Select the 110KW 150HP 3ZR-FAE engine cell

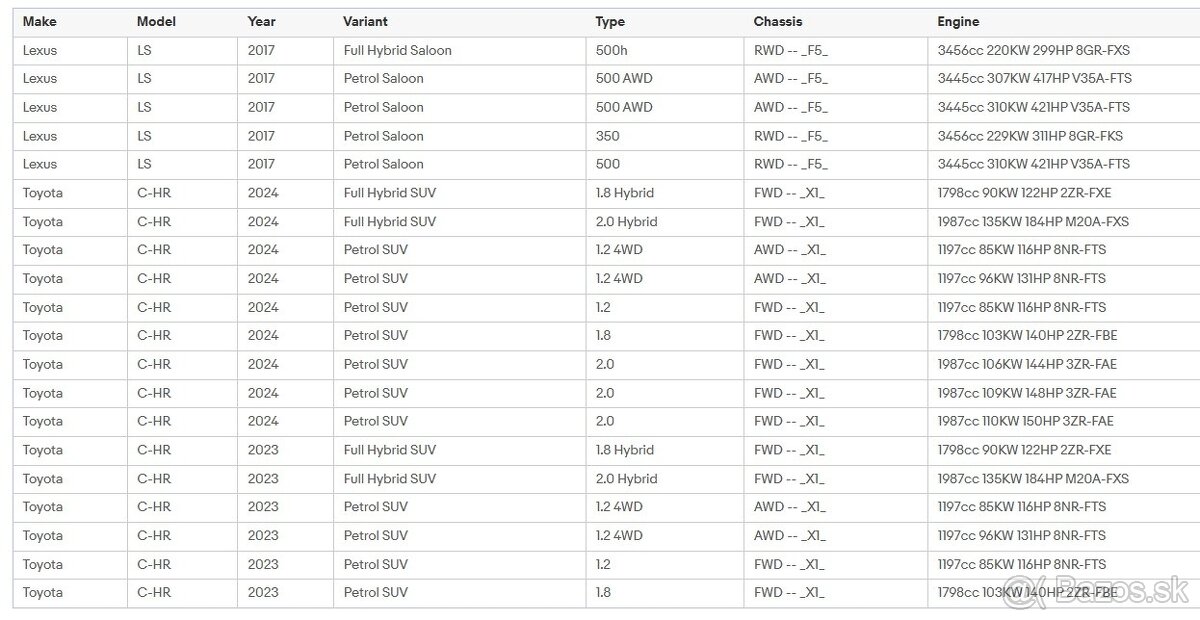(1025, 421)
